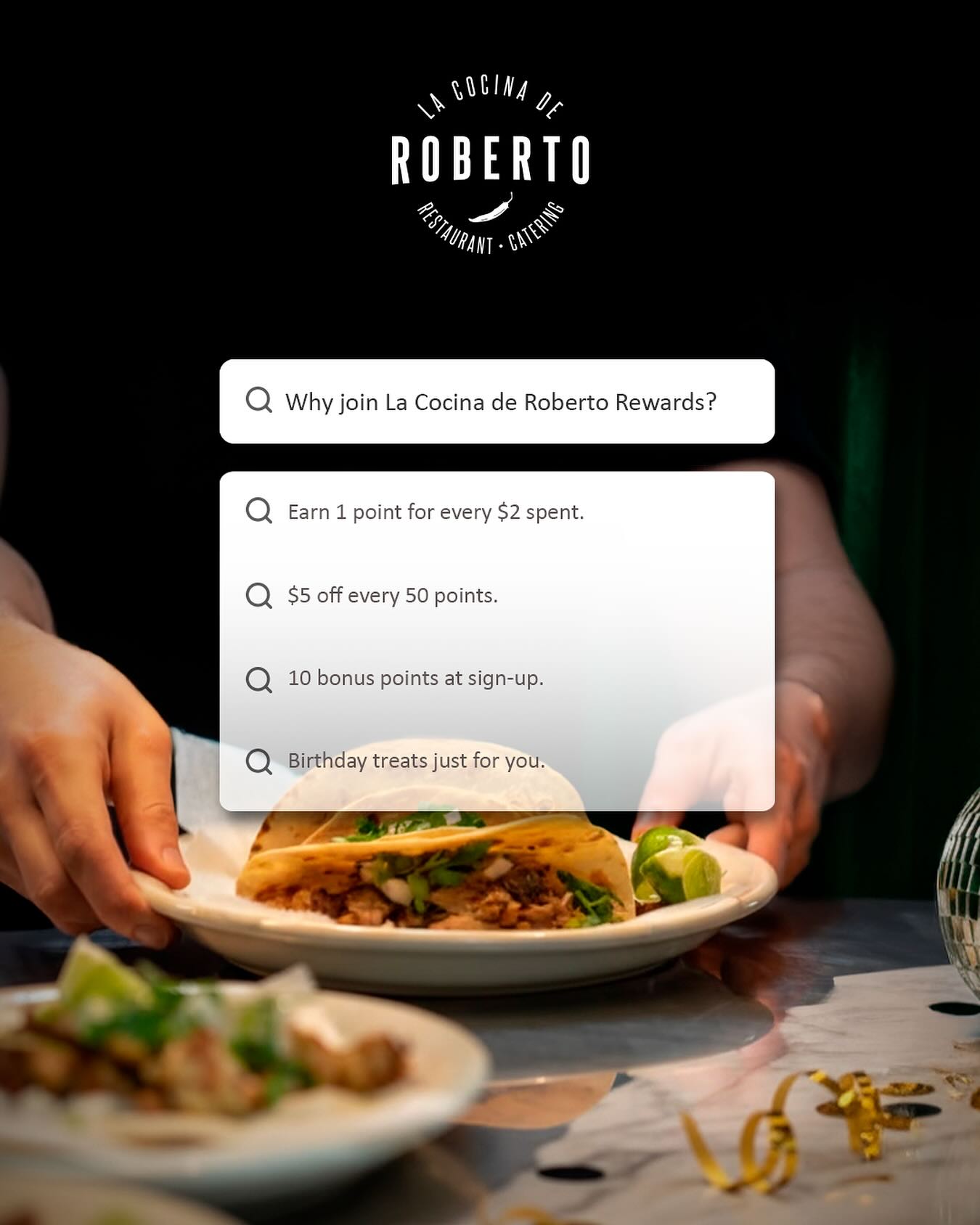Click the search icon next to $5 off
Image resolution: width=980 pixels, height=1225 pixels.
[x=258, y=596]
